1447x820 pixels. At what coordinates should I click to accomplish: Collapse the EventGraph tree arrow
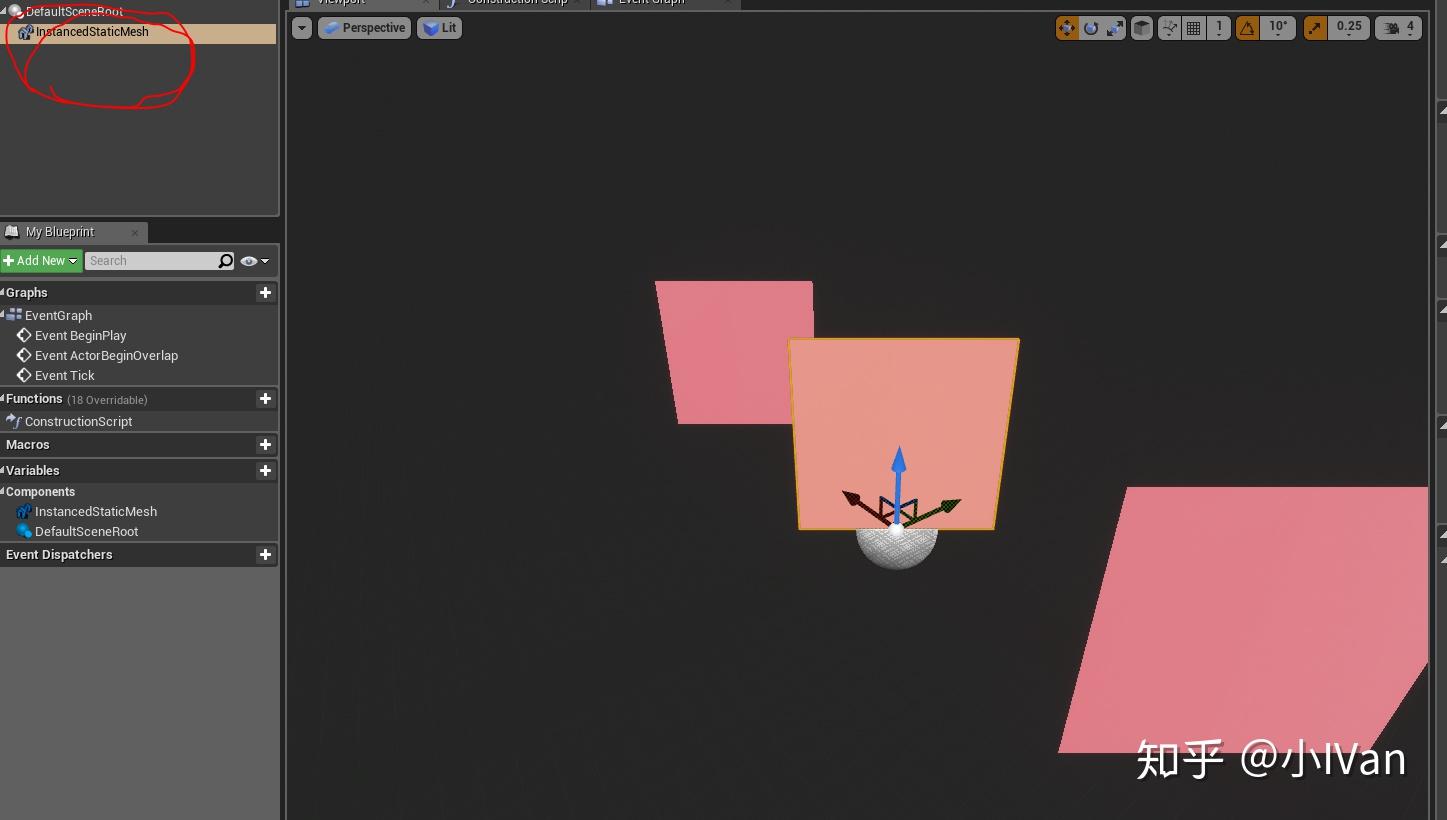pos(3,315)
